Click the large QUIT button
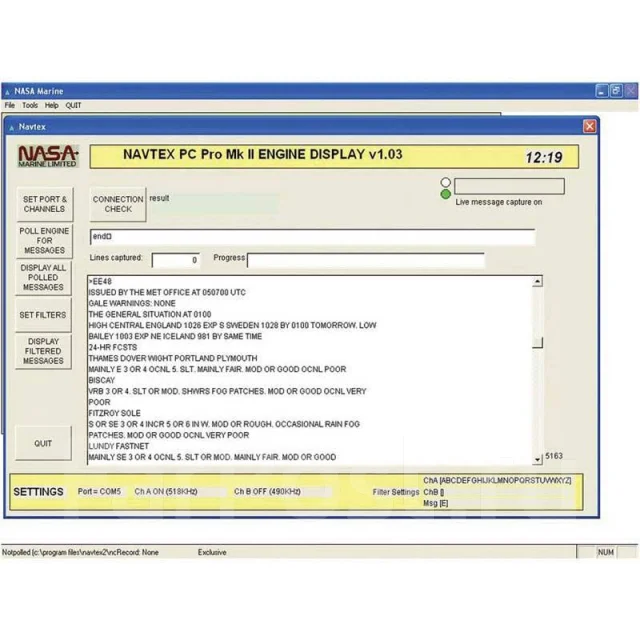Screen dimensions: 640x640 pos(43,443)
